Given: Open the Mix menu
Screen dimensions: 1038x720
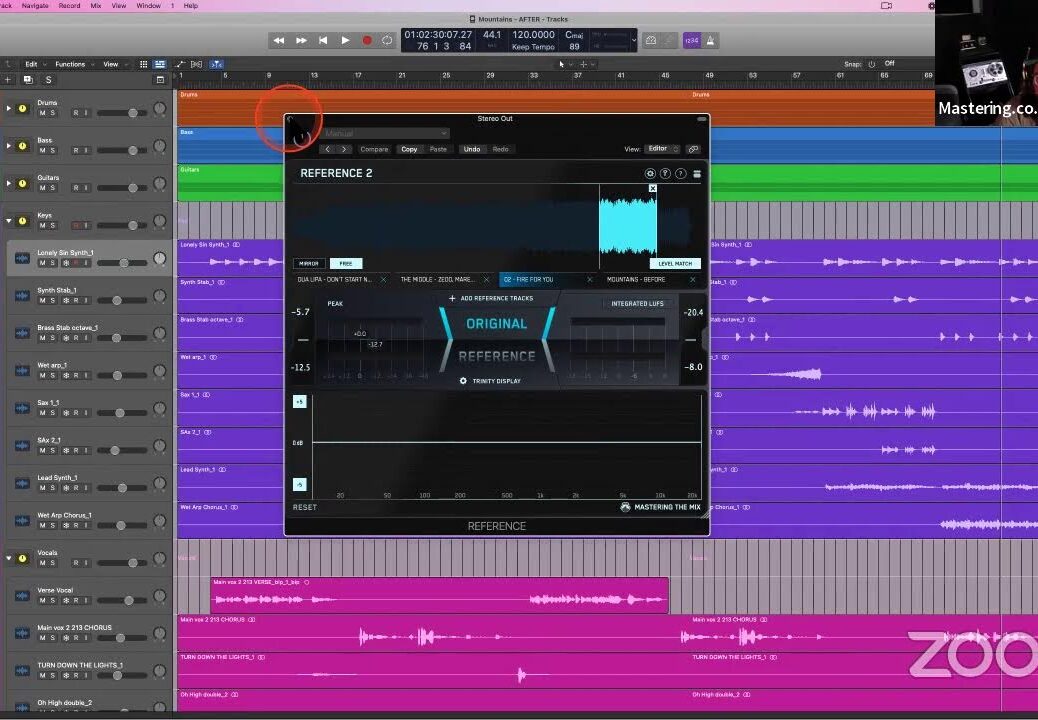Looking at the screenshot, I should (x=96, y=5).
